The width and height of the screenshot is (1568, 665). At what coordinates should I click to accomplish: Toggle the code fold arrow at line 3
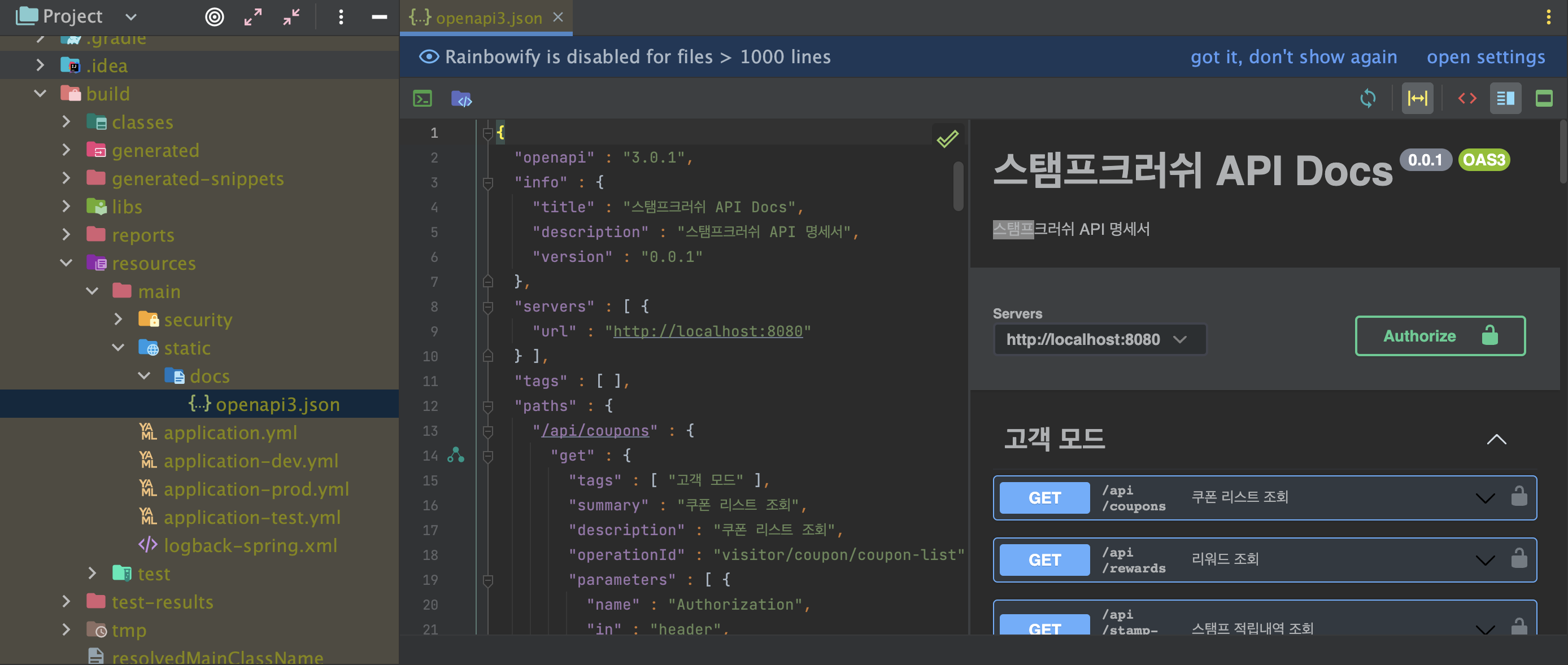click(487, 182)
